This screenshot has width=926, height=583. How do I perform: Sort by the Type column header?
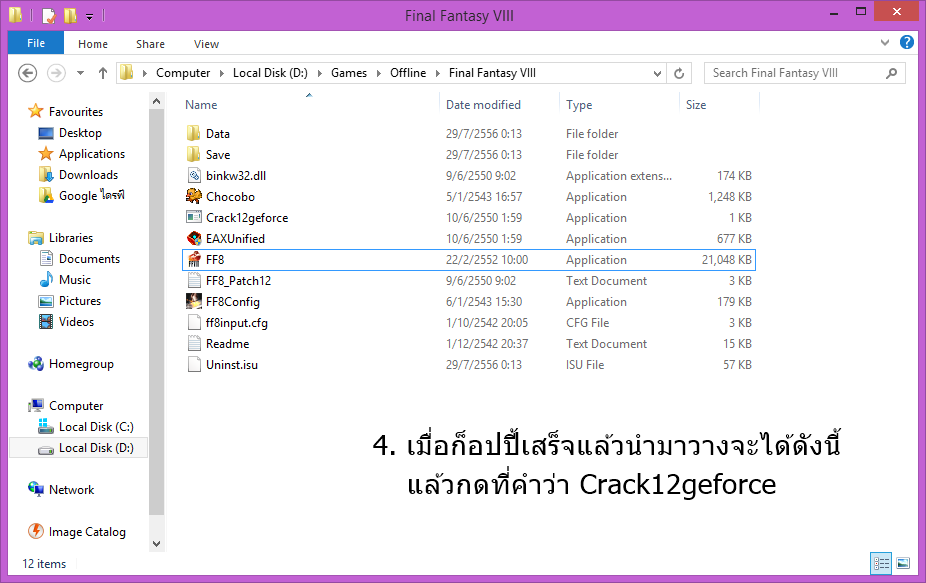[x=579, y=105]
